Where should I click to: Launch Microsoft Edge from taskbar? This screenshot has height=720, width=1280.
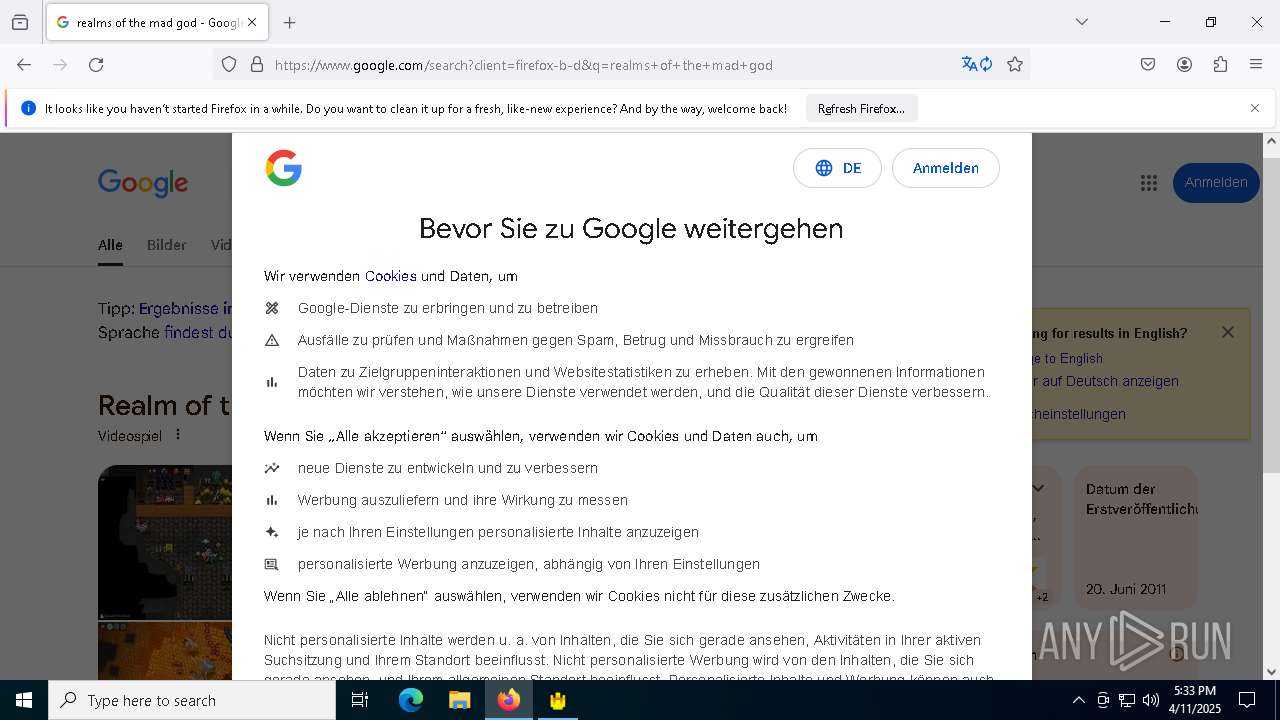[x=411, y=700]
